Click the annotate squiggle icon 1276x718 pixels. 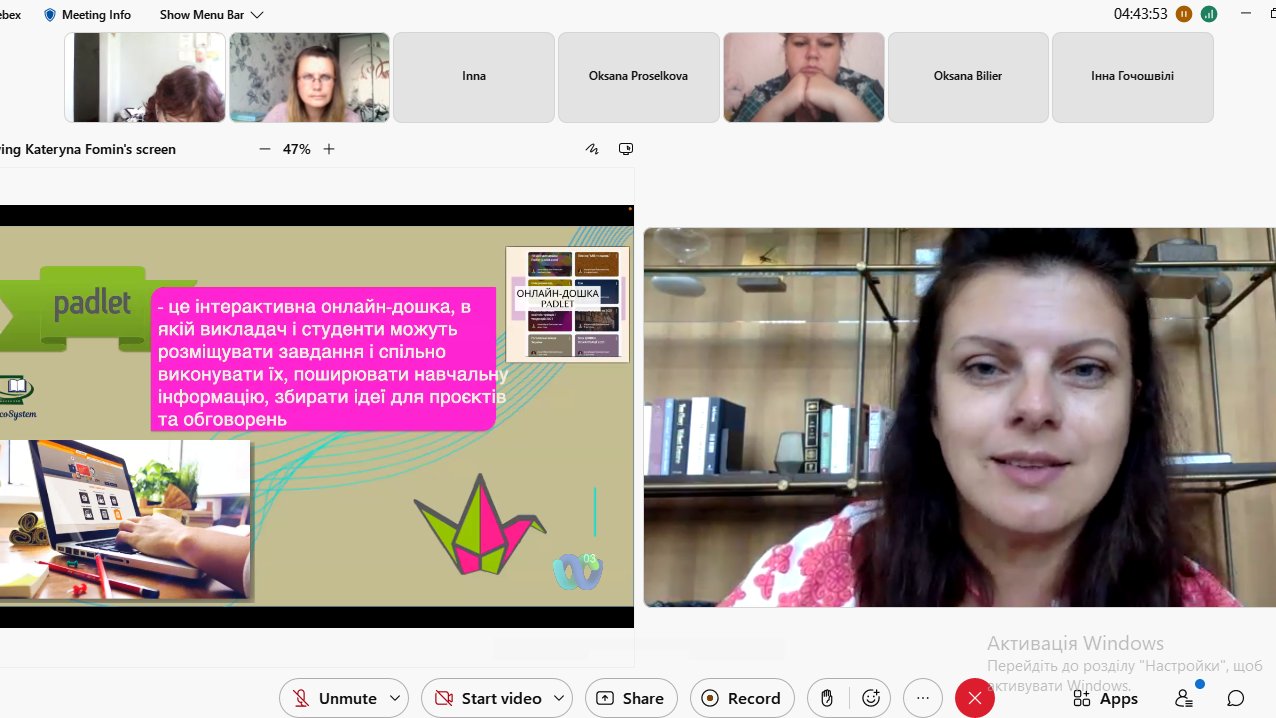click(592, 149)
